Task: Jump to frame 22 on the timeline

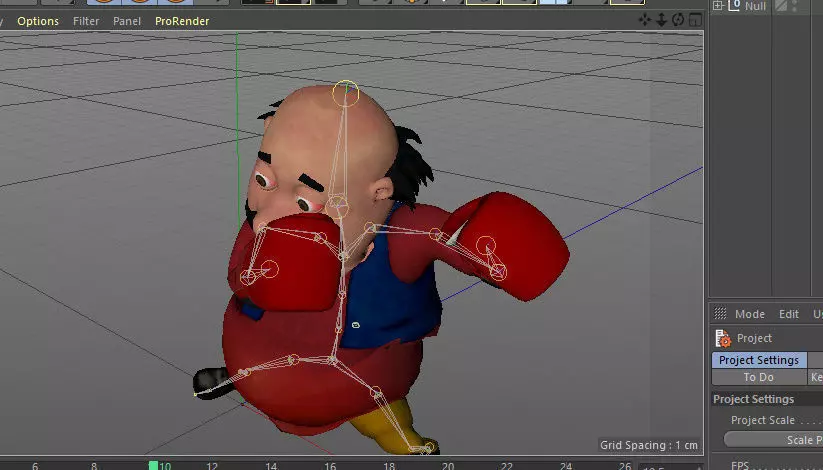Action: pos(506,466)
